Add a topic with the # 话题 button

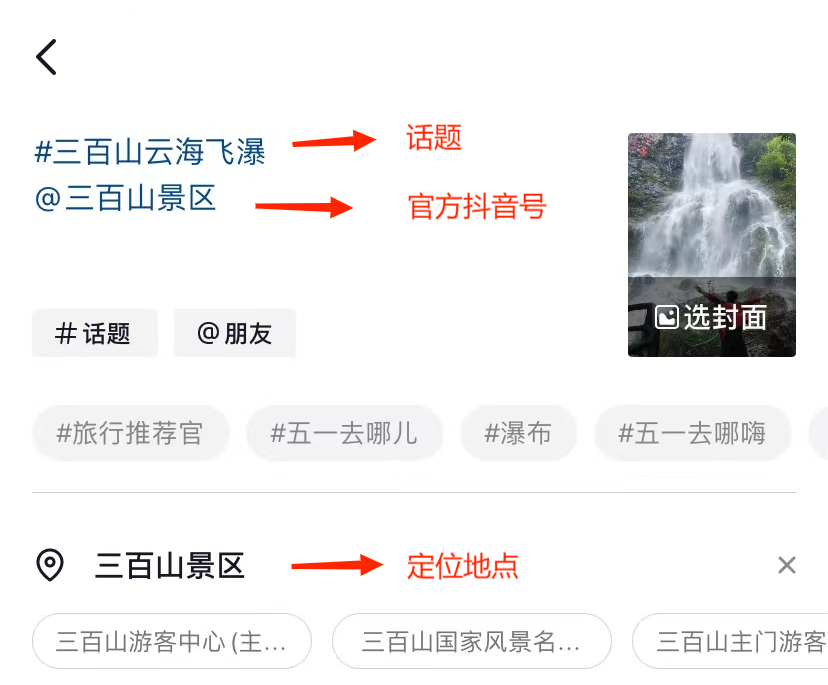point(95,333)
